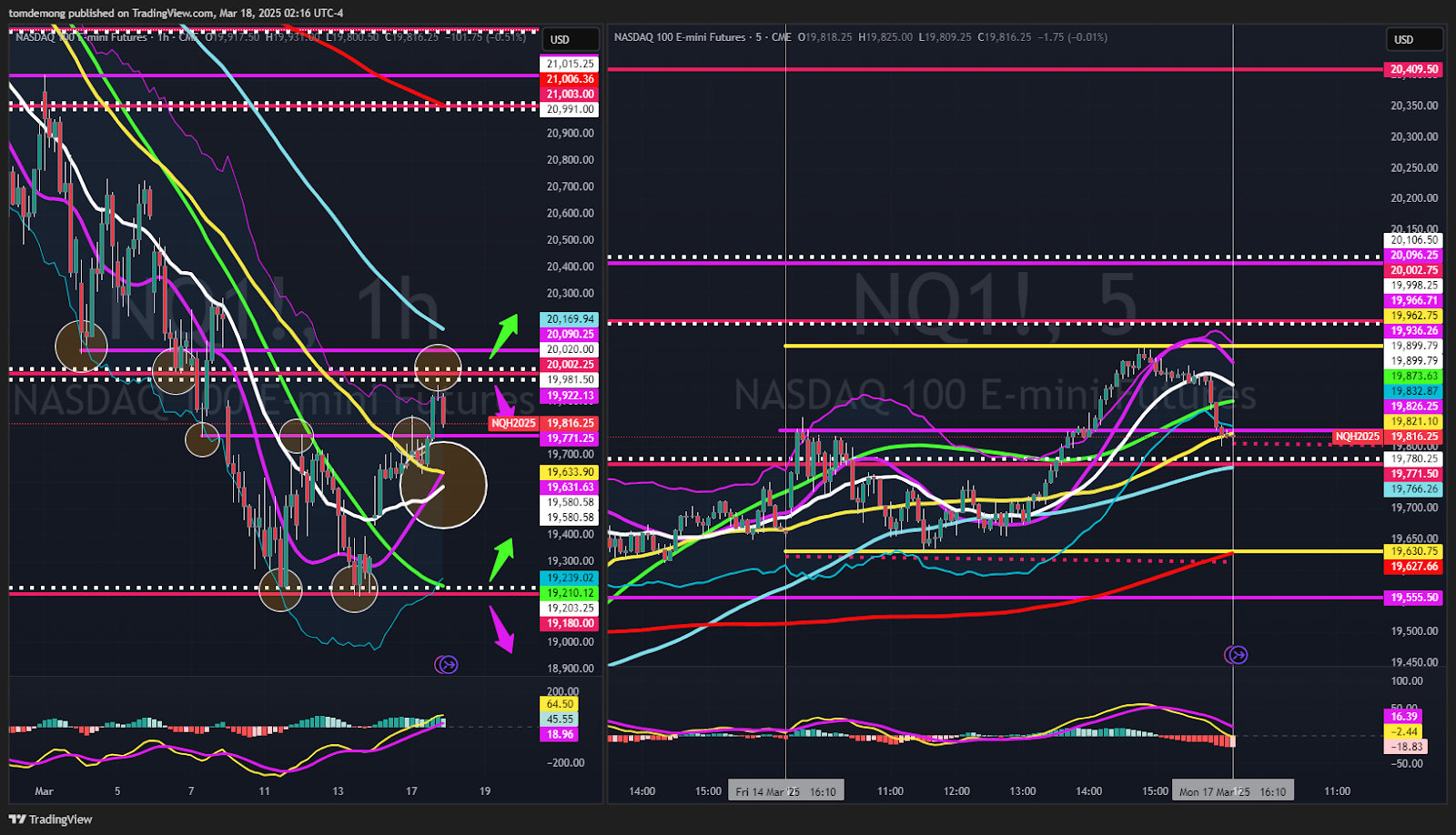
Task: Select the cyan 20,169.94 price label
Action: pos(571,319)
